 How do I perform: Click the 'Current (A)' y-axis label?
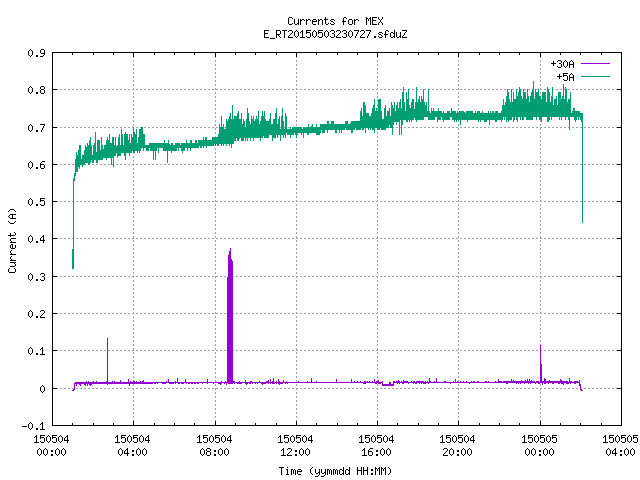(12, 240)
